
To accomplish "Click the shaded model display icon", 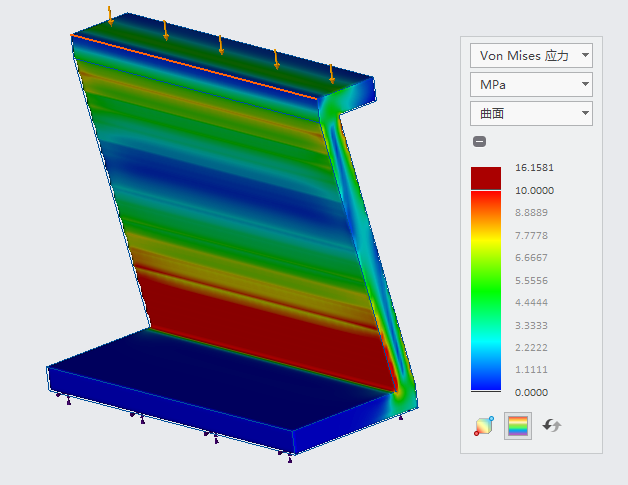I will tap(485, 426).
